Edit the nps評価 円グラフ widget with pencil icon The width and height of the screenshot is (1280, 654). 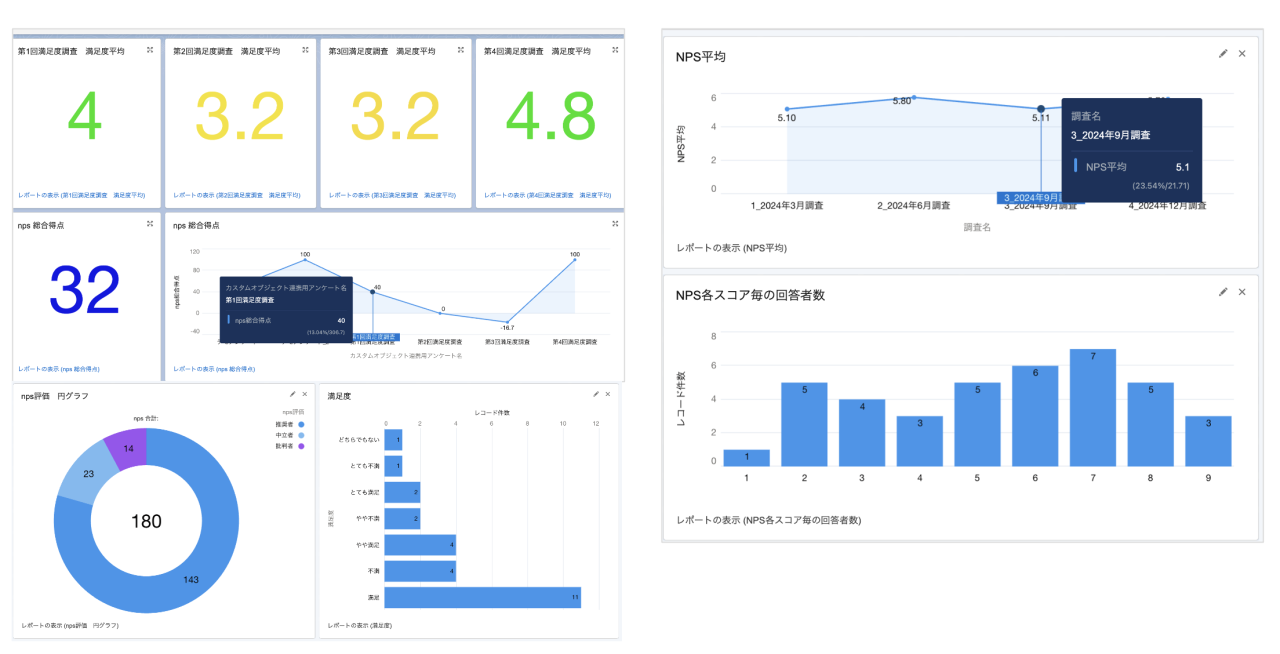pos(292,394)
